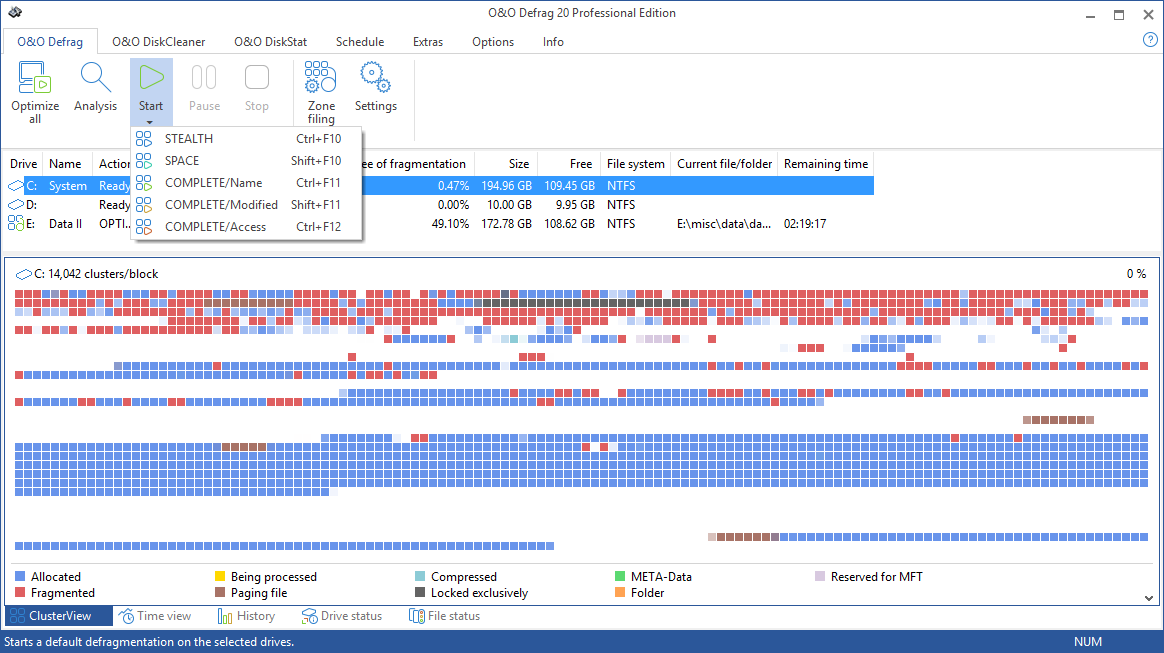Screen dimensions: 1164x653
Task: Open the Options tab
Action: pyautogui.click(x=493, y=42)
